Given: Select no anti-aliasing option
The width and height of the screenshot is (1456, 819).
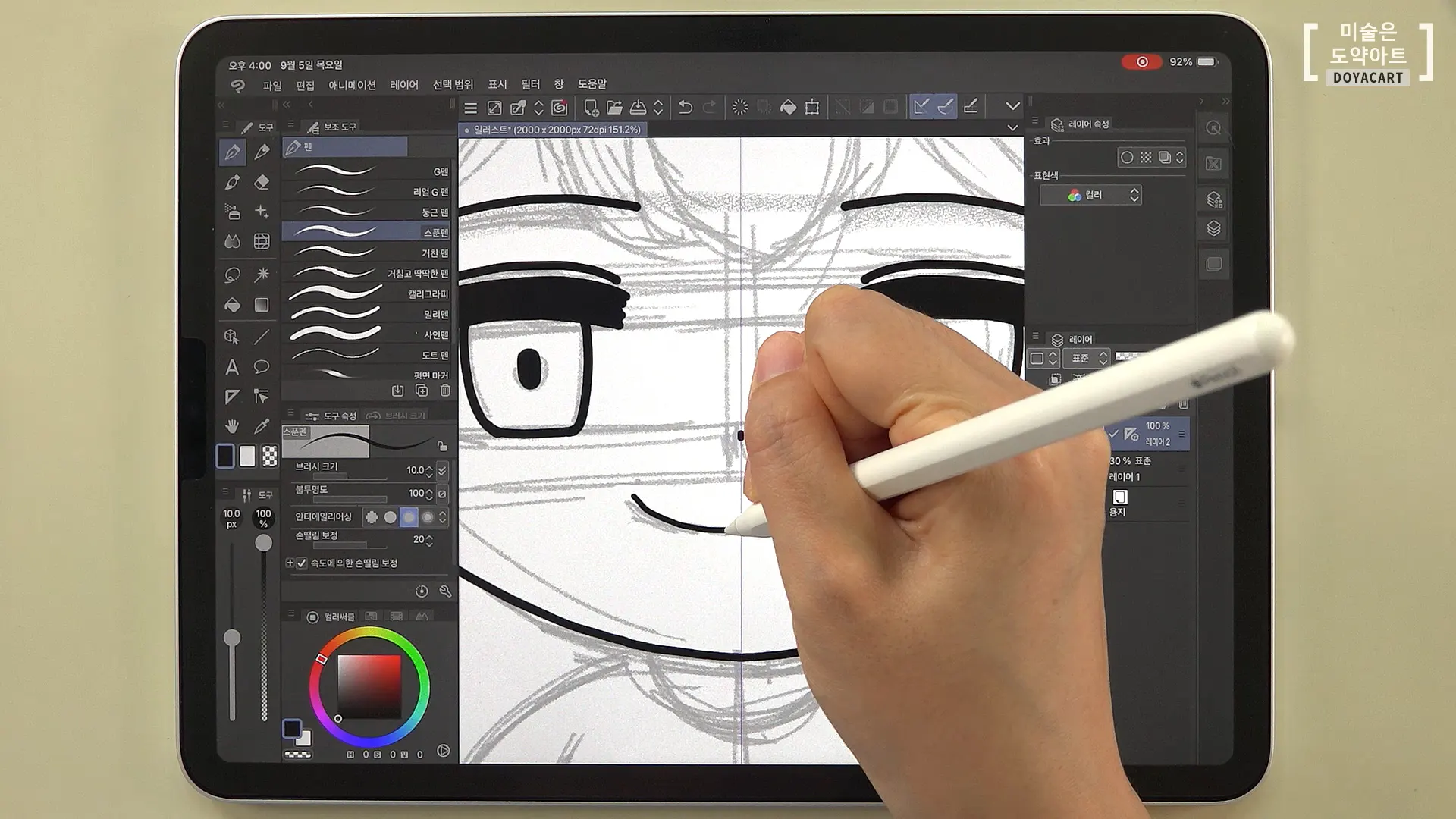Looking at the screenshot, I should pos(372,517).
